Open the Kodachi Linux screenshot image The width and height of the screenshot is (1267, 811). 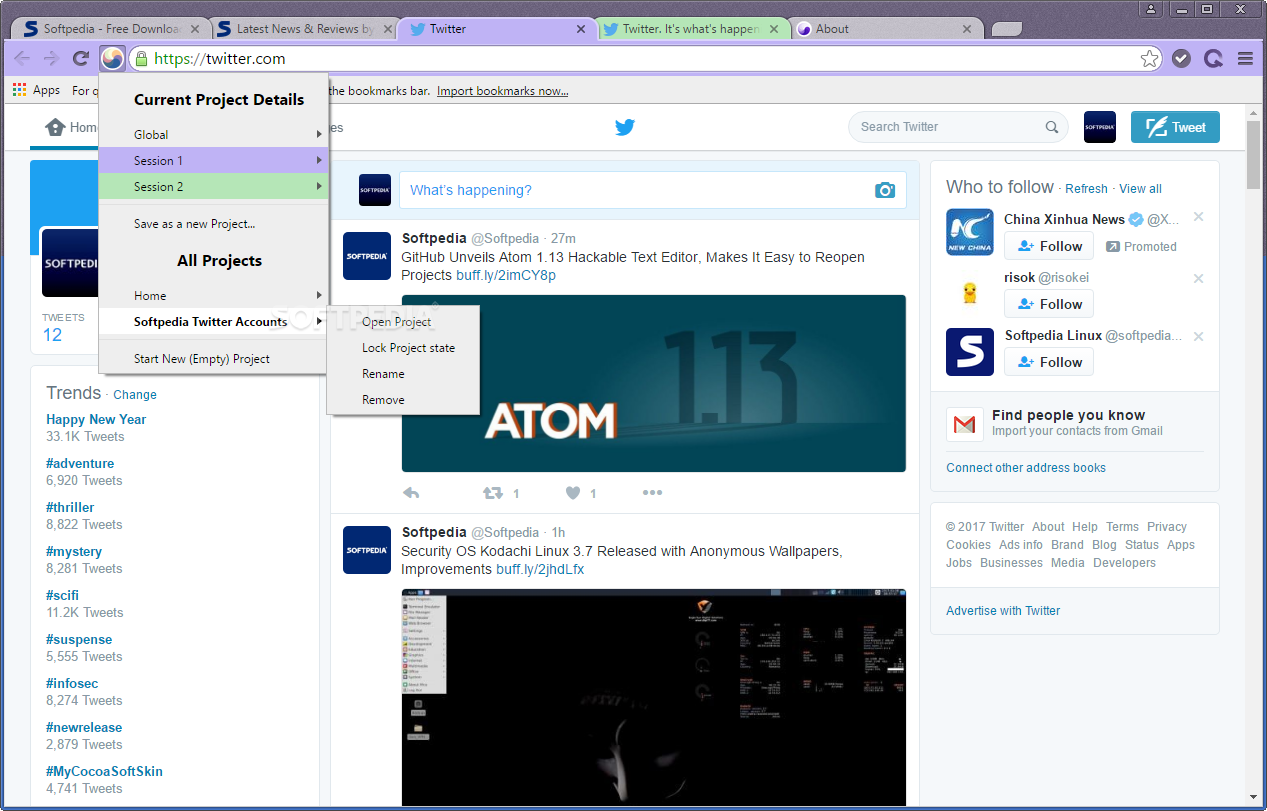point(654,697)
